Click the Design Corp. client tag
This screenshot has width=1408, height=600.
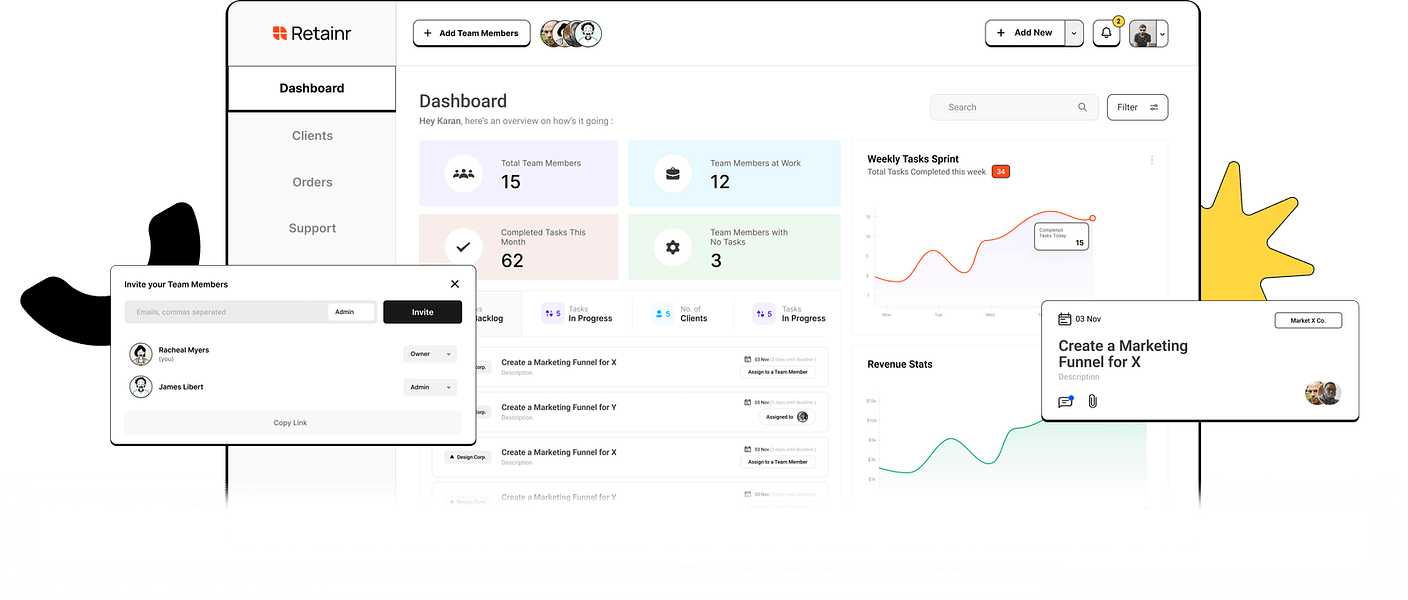[x=466, y=457]
